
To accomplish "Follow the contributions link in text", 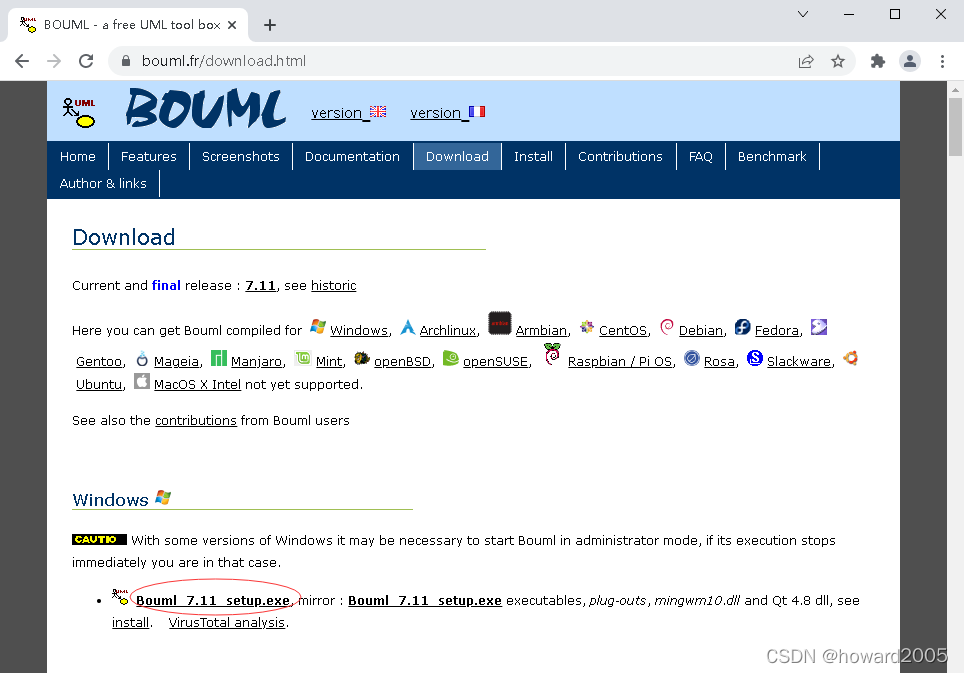I will coord(196,420).
